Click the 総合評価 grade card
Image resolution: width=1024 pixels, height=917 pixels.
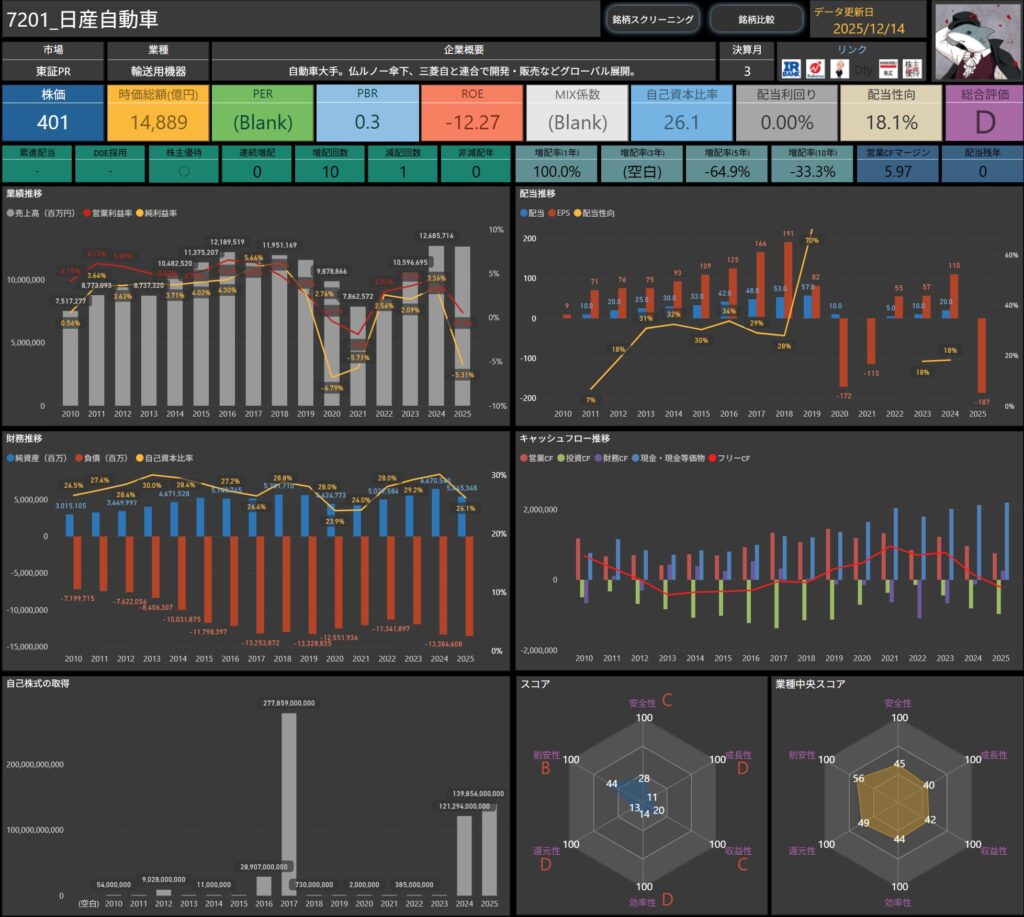pos(983,112)
